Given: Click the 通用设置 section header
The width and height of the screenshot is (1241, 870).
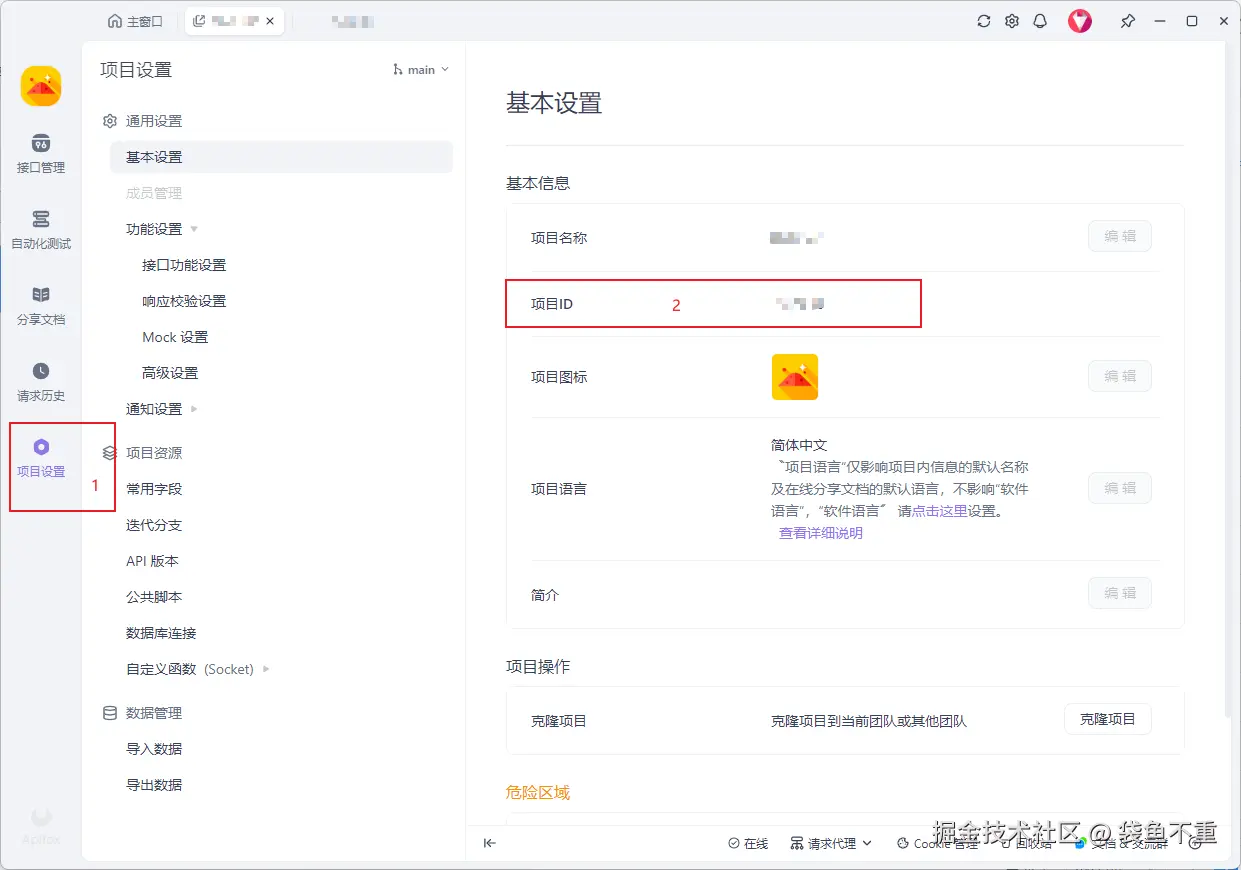Looking at the screenshot, I should tap(142, 121).
